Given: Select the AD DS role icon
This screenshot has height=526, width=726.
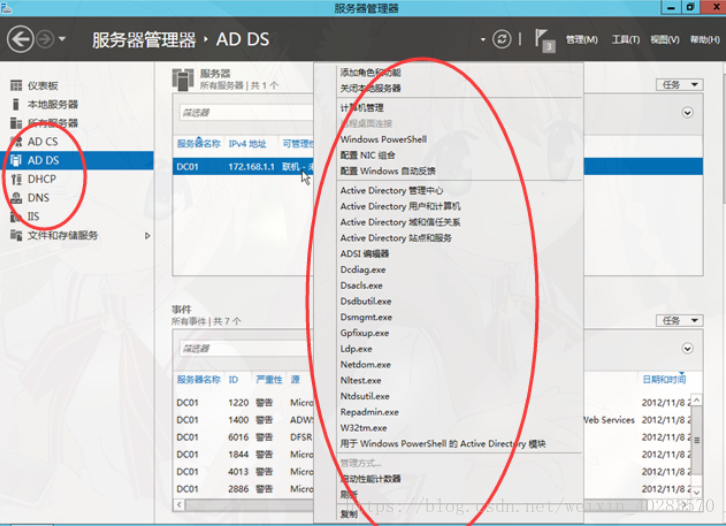Looking at the screenshot, I should (16, 160).
